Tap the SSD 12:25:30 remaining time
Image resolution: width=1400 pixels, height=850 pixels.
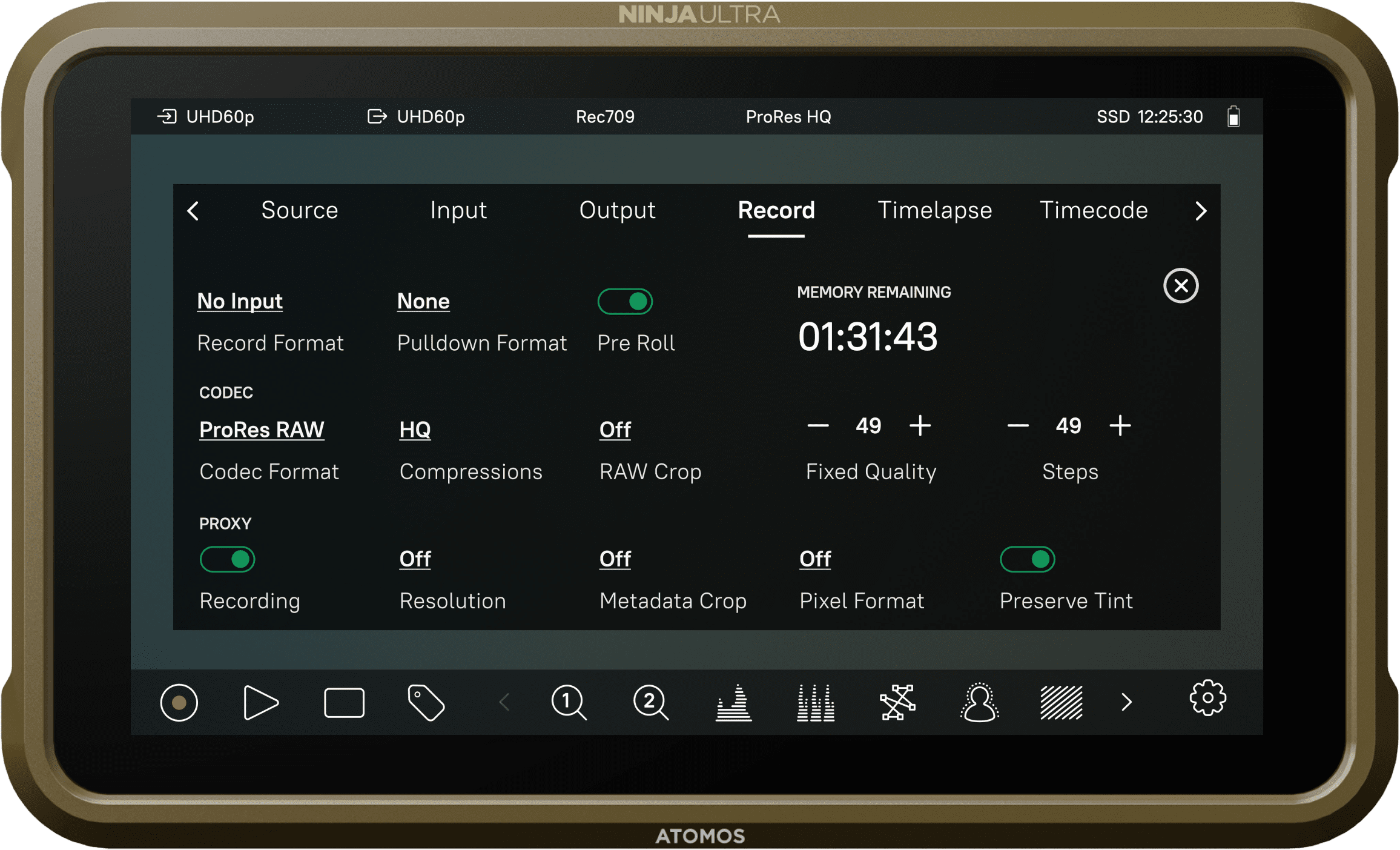coord(1150,116)
